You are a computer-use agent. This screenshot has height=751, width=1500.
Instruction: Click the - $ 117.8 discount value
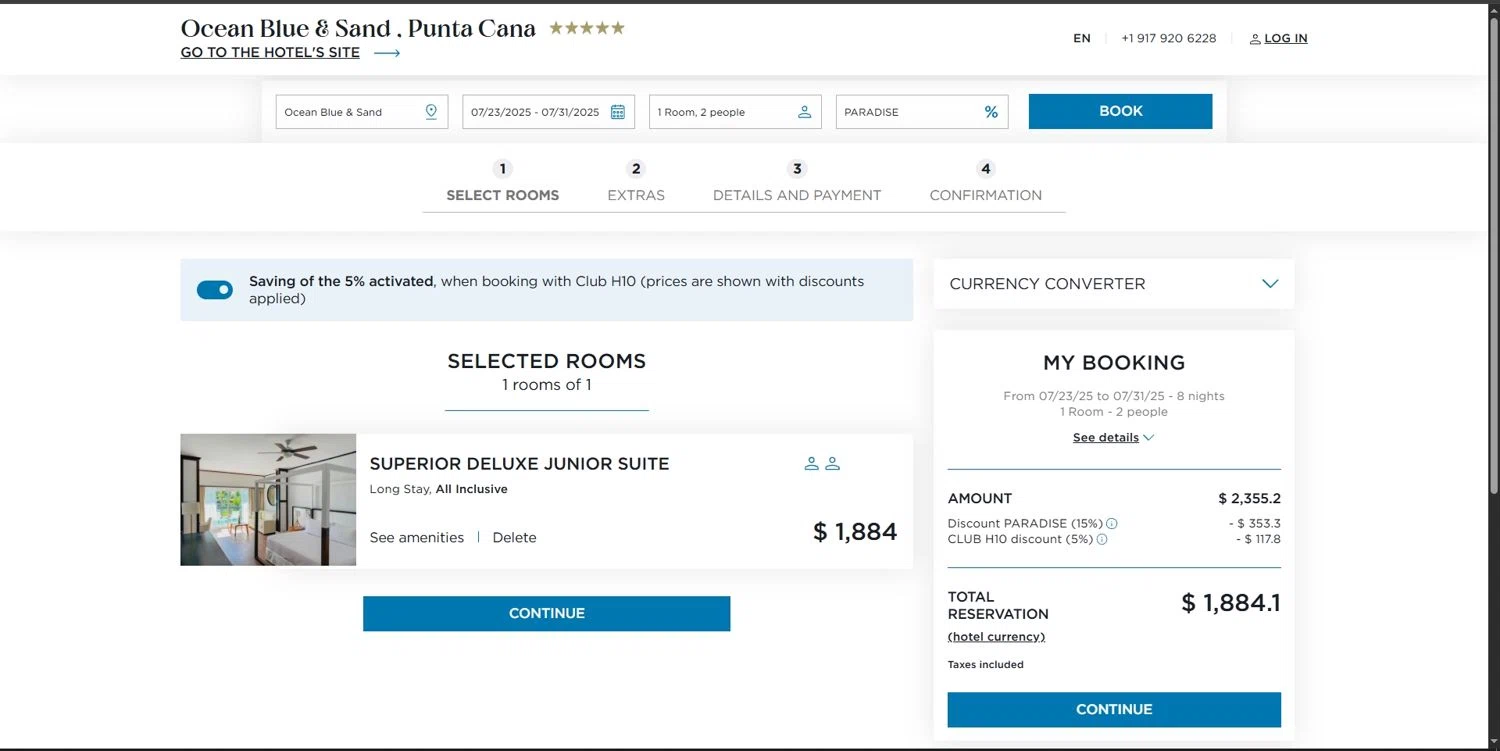pos(1258,540)
